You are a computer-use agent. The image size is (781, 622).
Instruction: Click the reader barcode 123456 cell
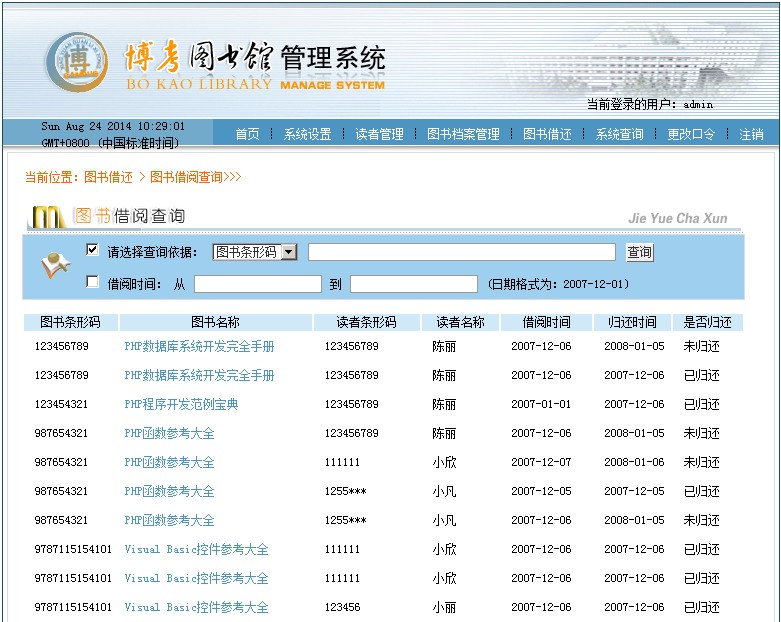pos(343,607)
